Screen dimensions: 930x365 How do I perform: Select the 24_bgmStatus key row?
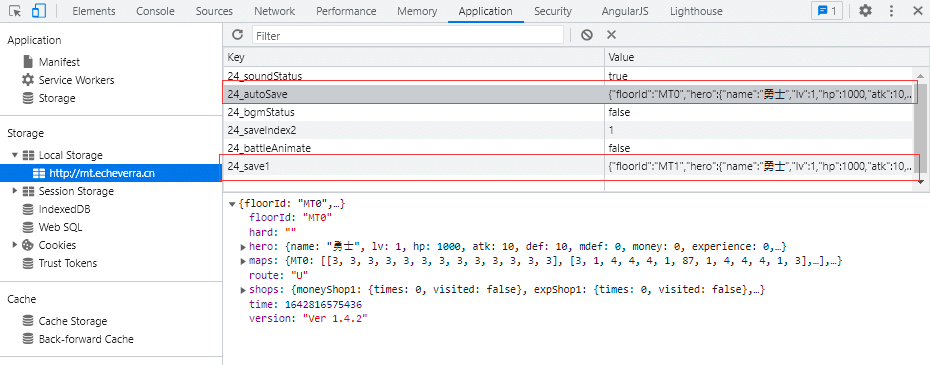click(x=568, y=112)
